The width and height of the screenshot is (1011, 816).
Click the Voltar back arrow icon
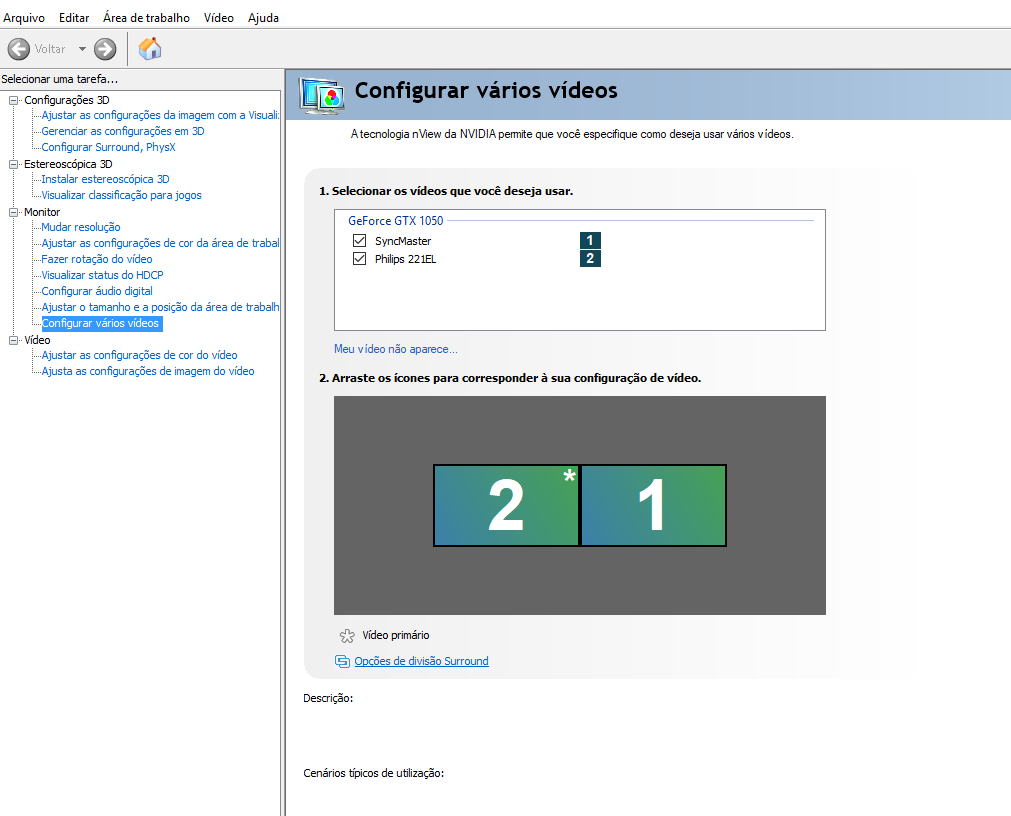(x=19, y=49)
